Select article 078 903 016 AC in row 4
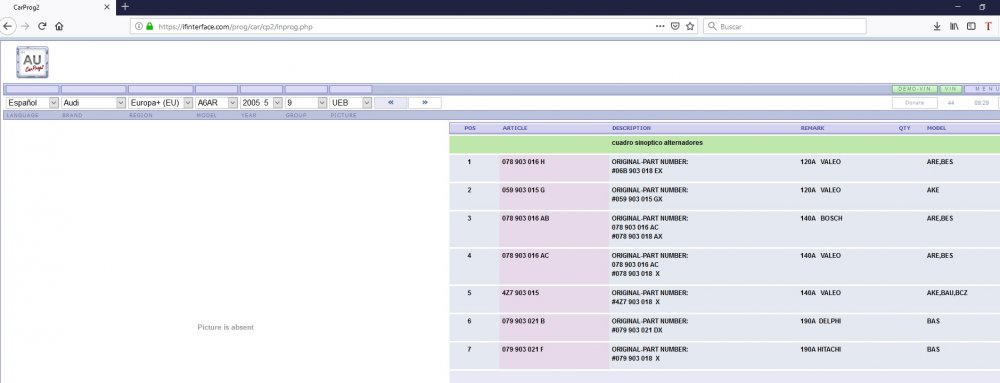The height and width of the screenshot is (383, 1000). [x=526, y=256]
